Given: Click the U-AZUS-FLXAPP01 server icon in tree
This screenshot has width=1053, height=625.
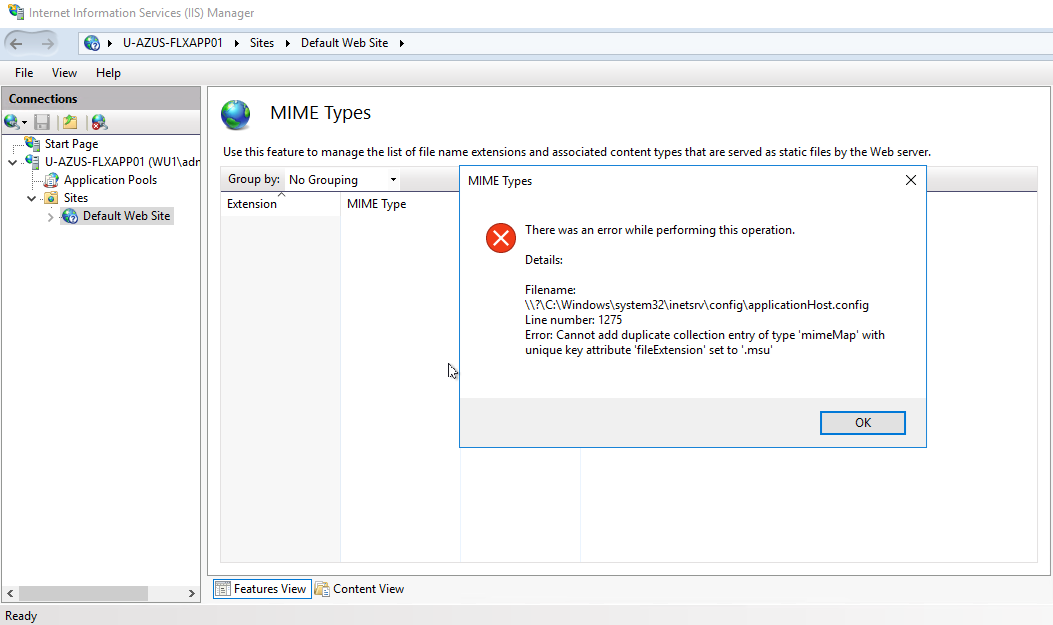Looking at the screenshot, I should click(32, 162).
